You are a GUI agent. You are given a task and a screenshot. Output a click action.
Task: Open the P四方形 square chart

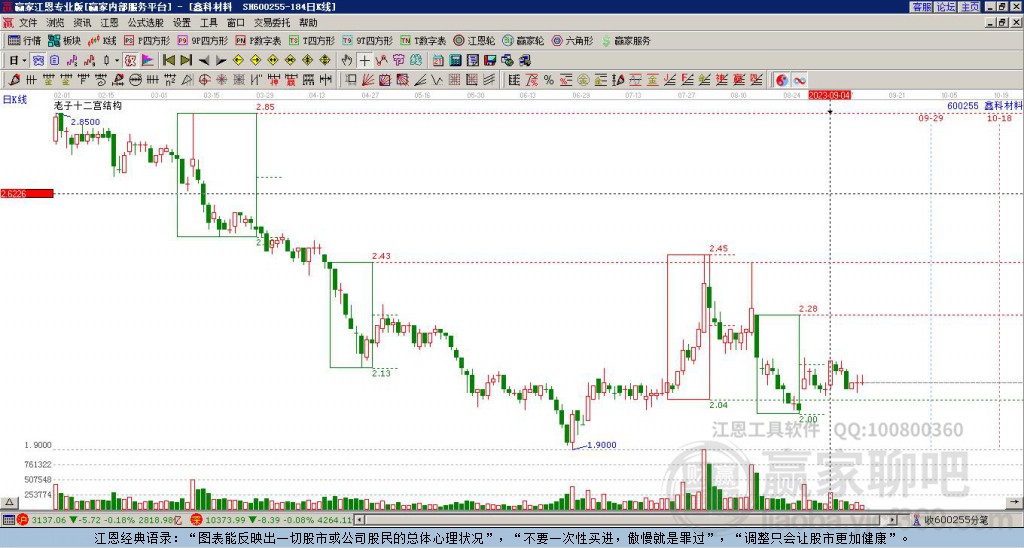[147, 40]
